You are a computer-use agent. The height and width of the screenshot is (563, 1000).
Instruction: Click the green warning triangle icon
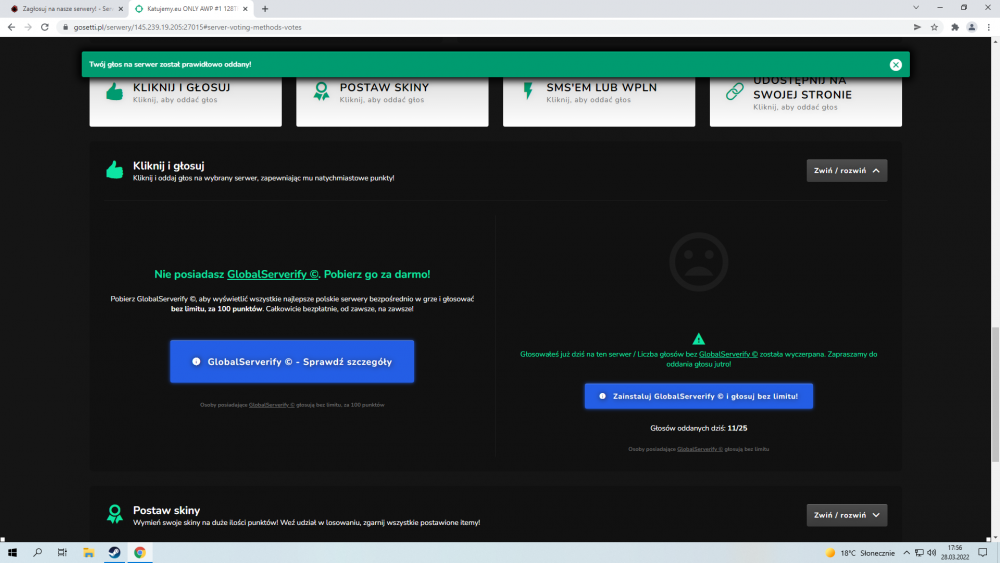[x=698, y=339]
